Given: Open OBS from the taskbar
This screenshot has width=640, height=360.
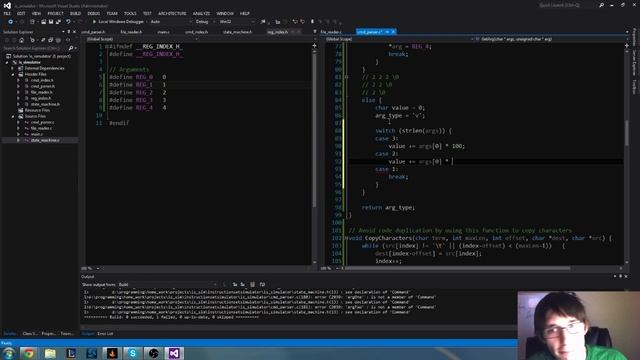Looking at the screenshot, I should [x=153, y=353].
